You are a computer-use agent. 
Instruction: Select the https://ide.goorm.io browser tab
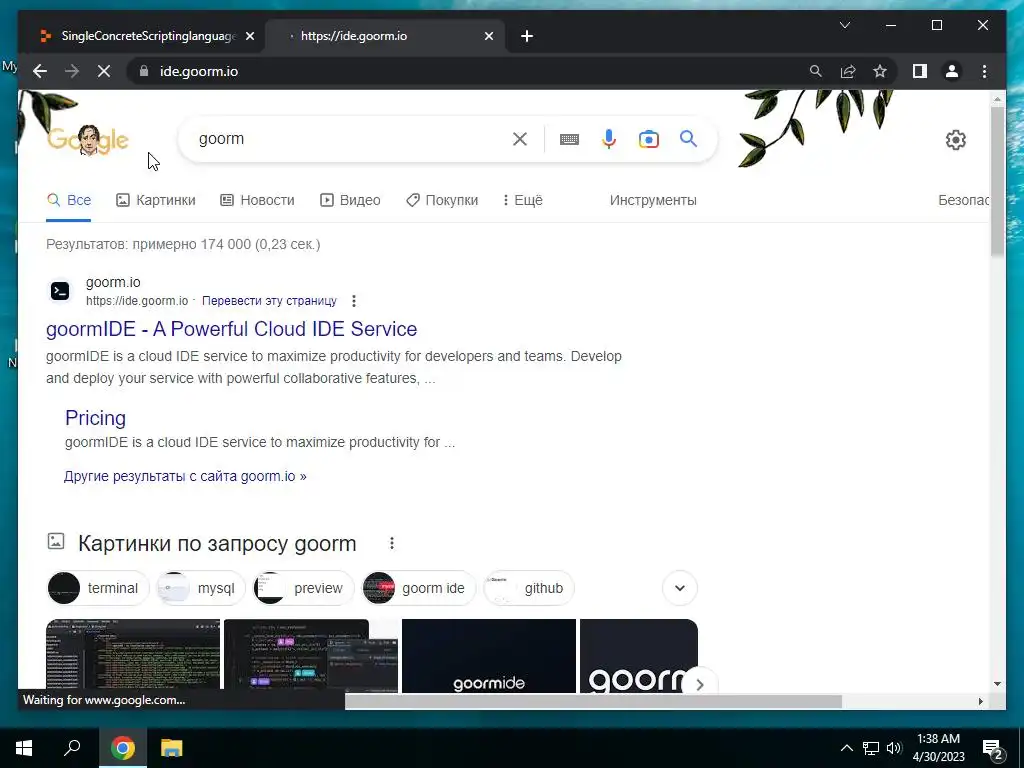[x=385, y=36]
